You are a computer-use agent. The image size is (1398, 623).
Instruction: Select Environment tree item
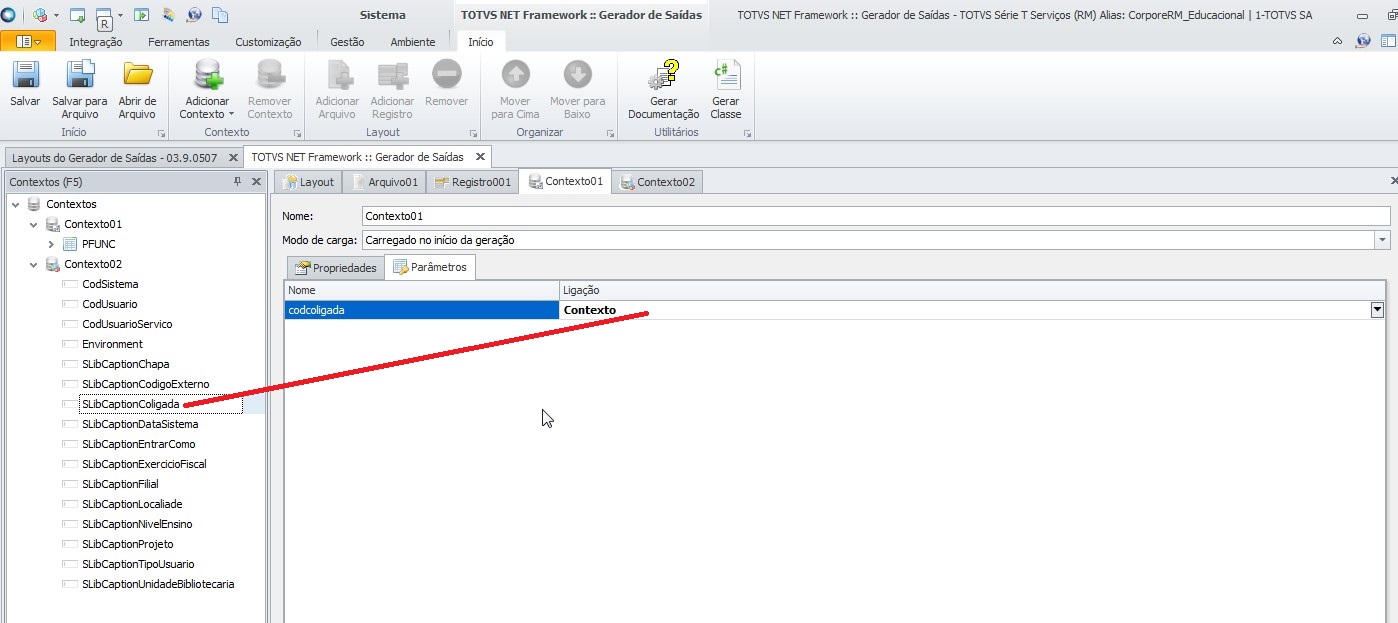(112, 344)
